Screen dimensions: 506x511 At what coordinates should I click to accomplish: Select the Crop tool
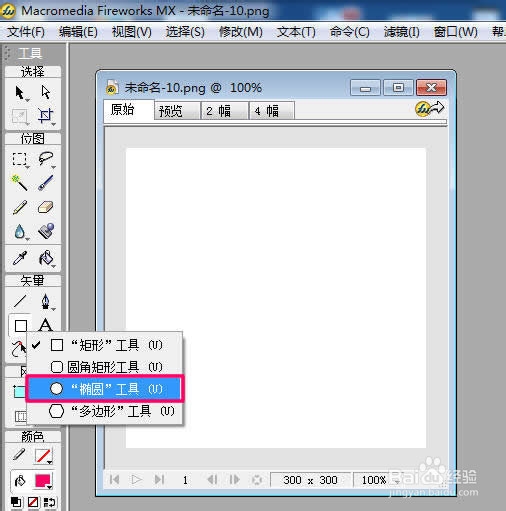pos(46,116)
